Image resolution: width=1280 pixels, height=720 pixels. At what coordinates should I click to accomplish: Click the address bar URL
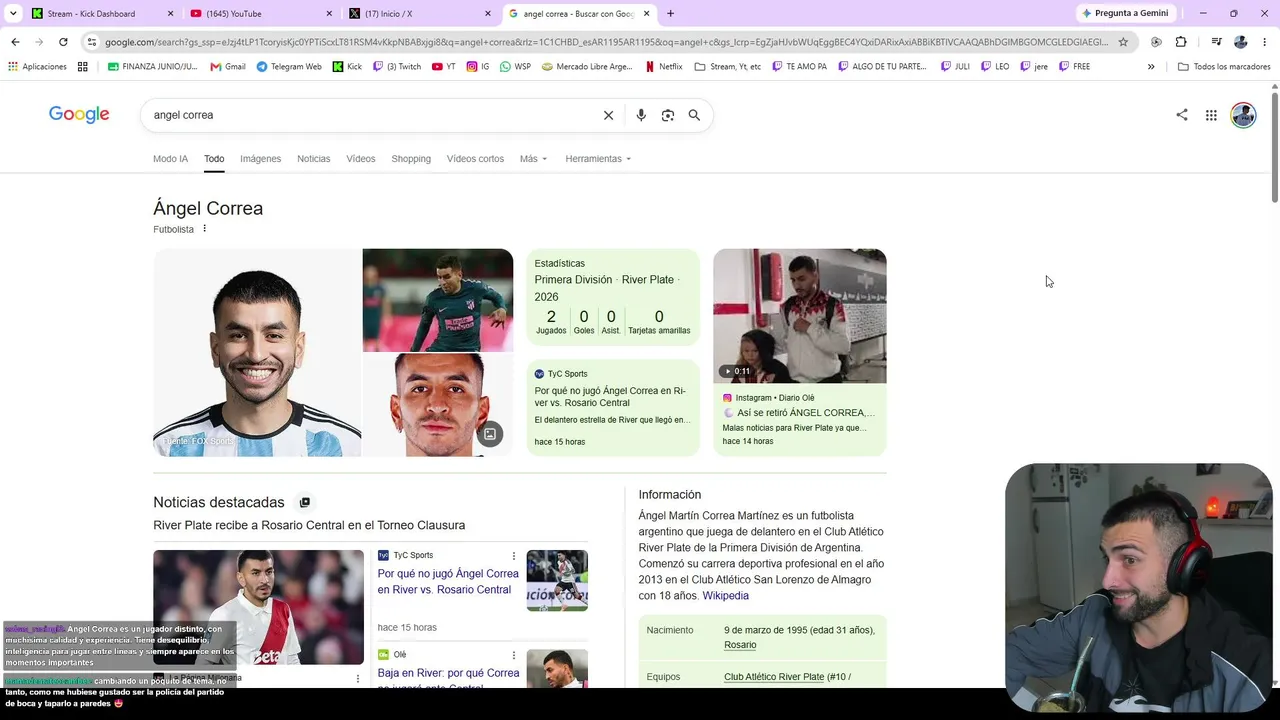point(606,42)
